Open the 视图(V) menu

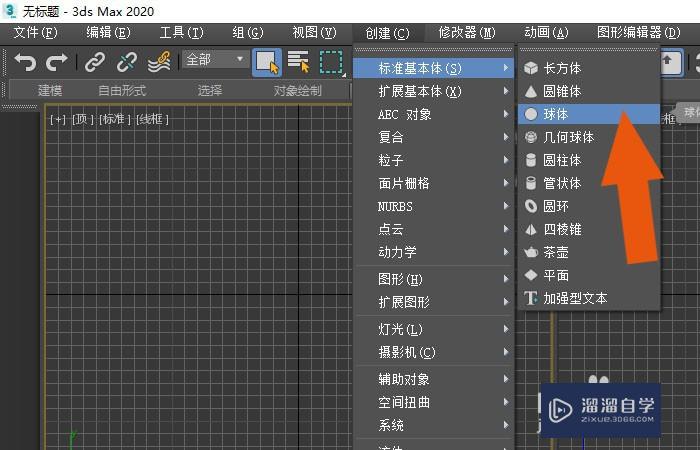(x=314, y=33)
